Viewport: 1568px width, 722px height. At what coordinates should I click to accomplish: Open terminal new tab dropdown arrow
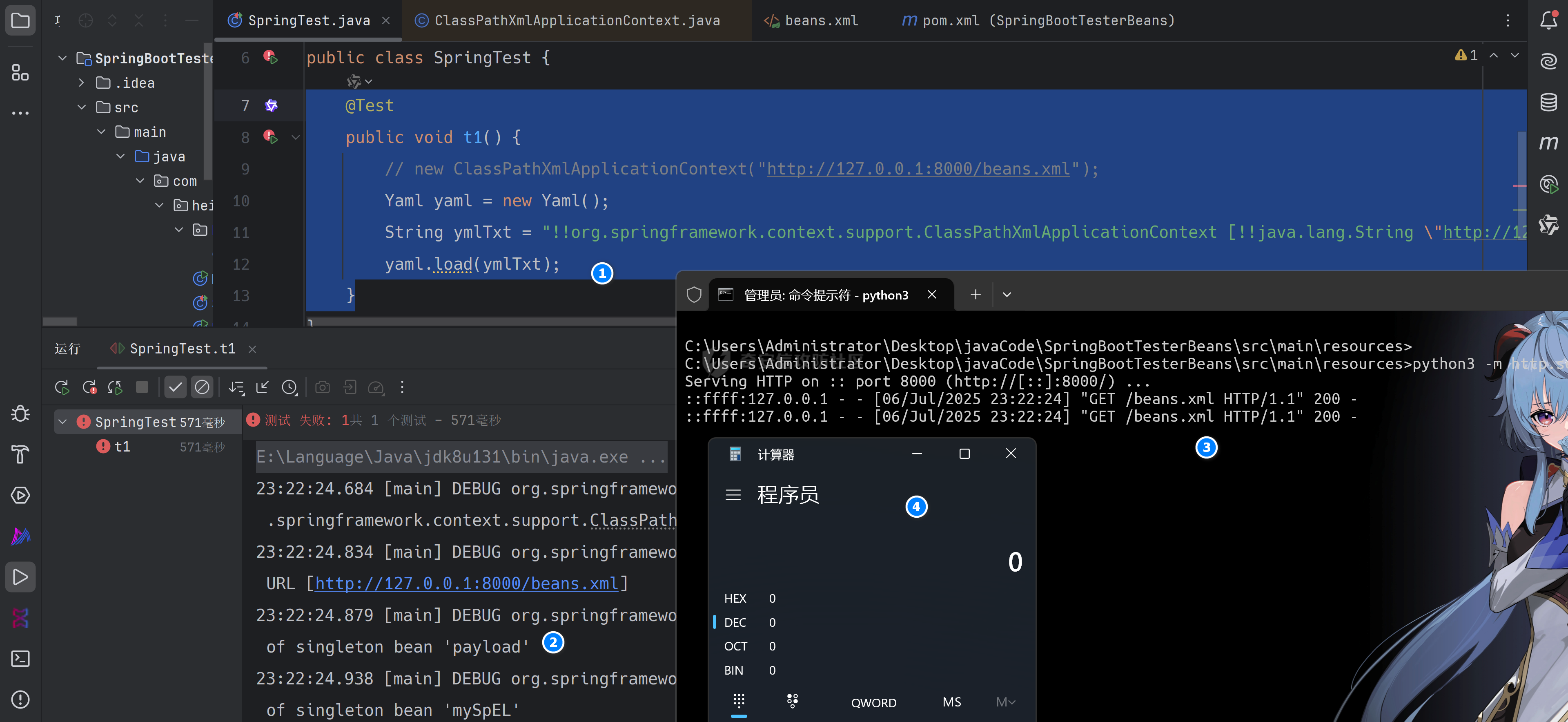pos(1007,295)
